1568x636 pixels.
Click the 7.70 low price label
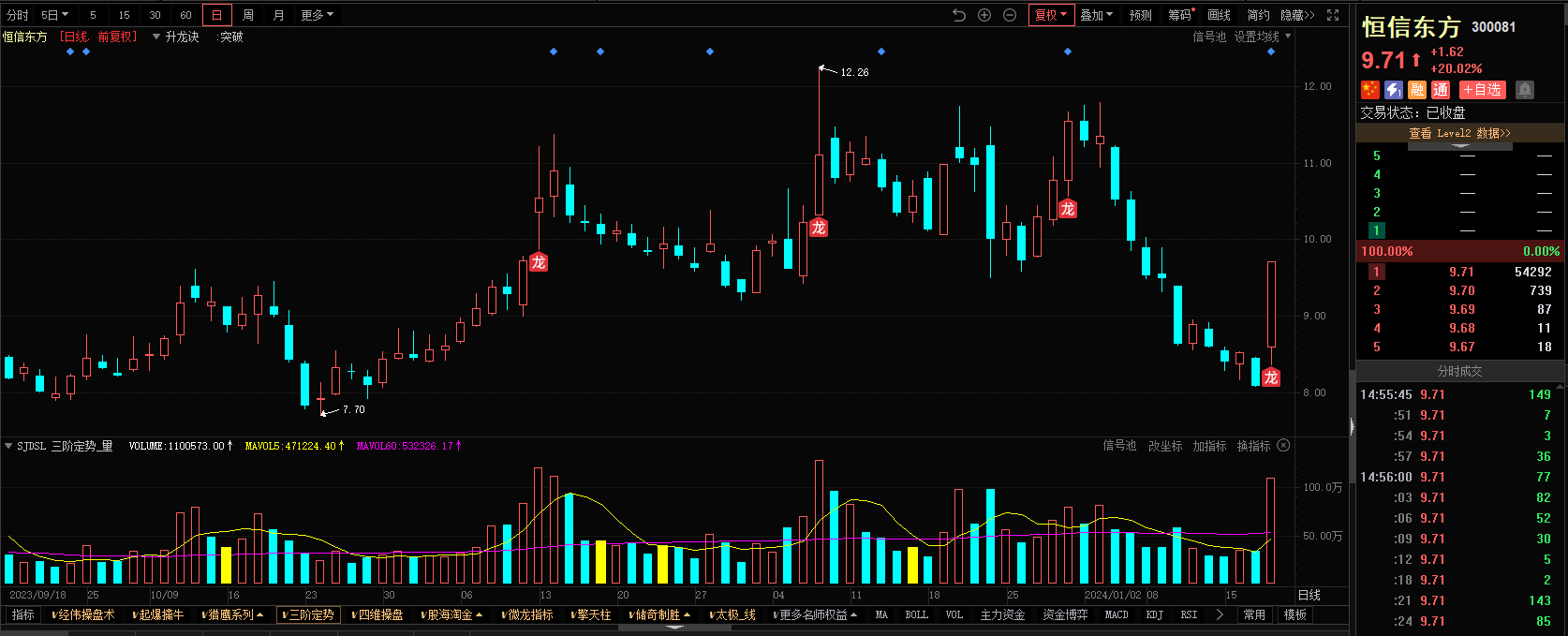click(x=354, y=409)
